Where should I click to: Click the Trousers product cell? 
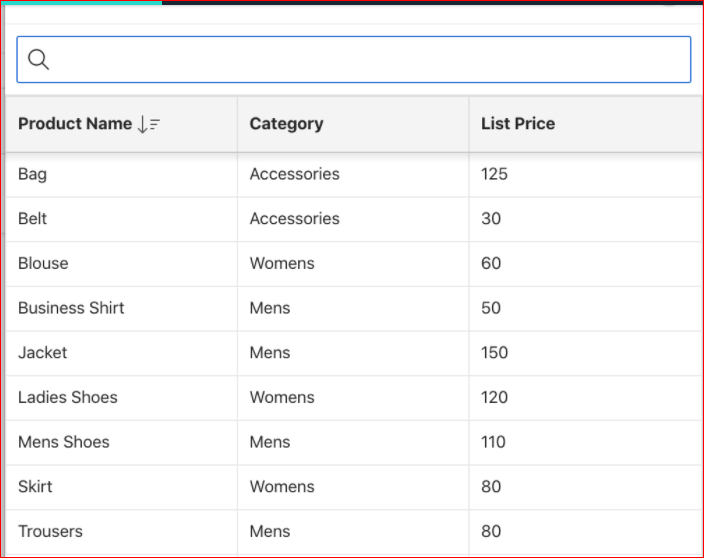(121, 532)
